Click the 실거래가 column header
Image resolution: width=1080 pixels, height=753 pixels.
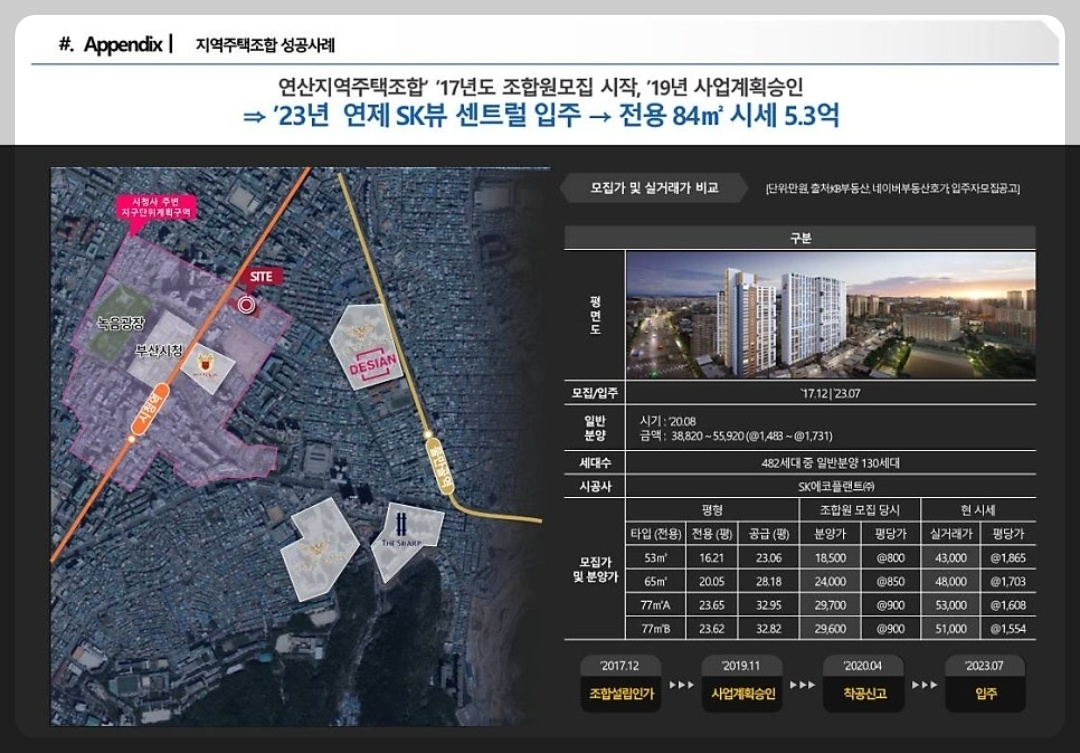tap(951, 533)
